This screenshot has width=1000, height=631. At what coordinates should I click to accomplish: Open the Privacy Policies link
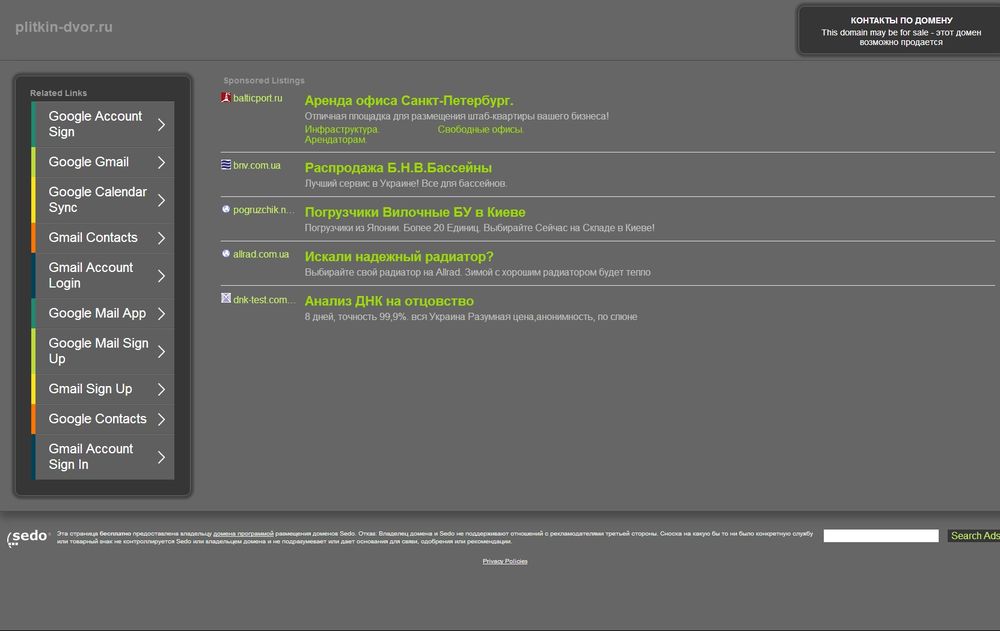tap(505, 561)
